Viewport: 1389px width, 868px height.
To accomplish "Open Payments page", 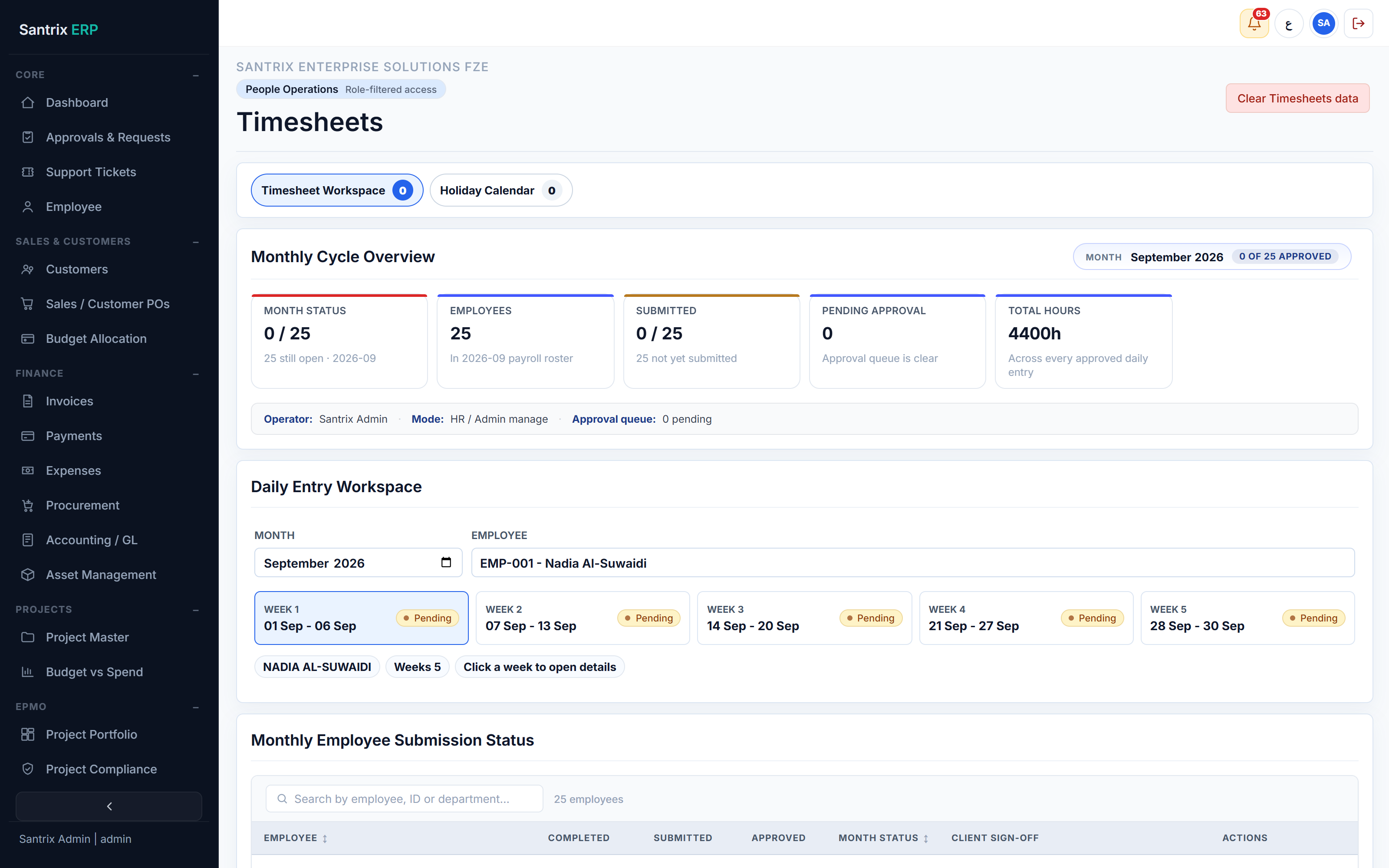I will coord(109,436).
